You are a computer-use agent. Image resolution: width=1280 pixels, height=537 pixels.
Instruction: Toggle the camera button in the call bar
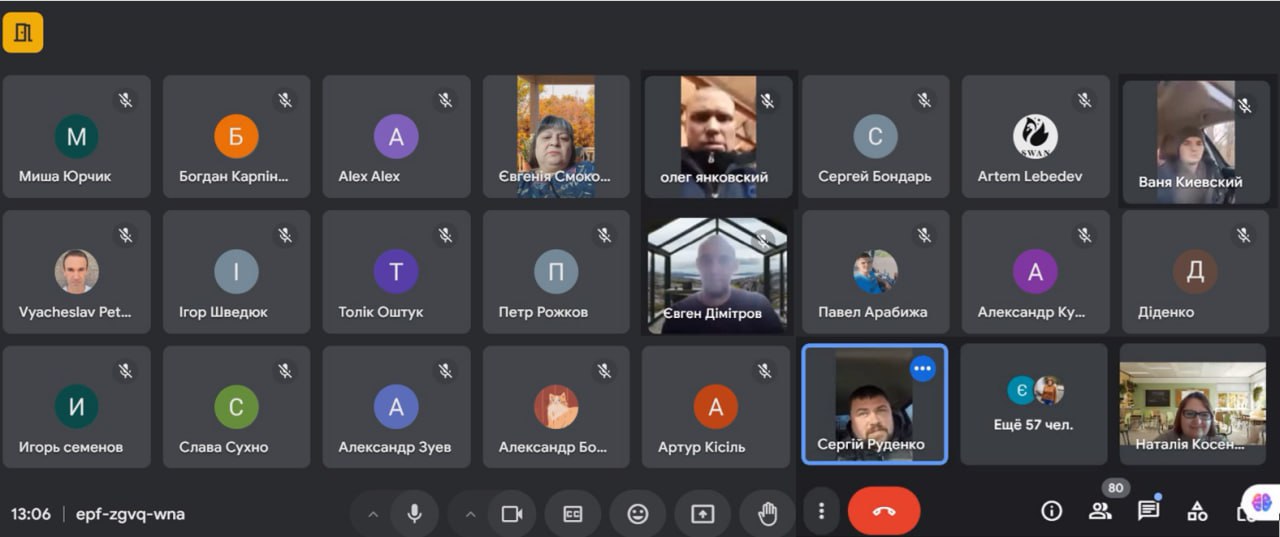pyautogui.click(x=512, y=514)
